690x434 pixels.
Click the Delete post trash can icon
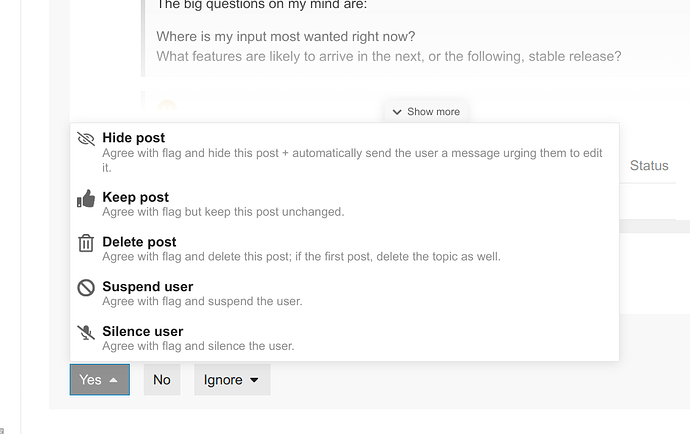click(86, 243)
